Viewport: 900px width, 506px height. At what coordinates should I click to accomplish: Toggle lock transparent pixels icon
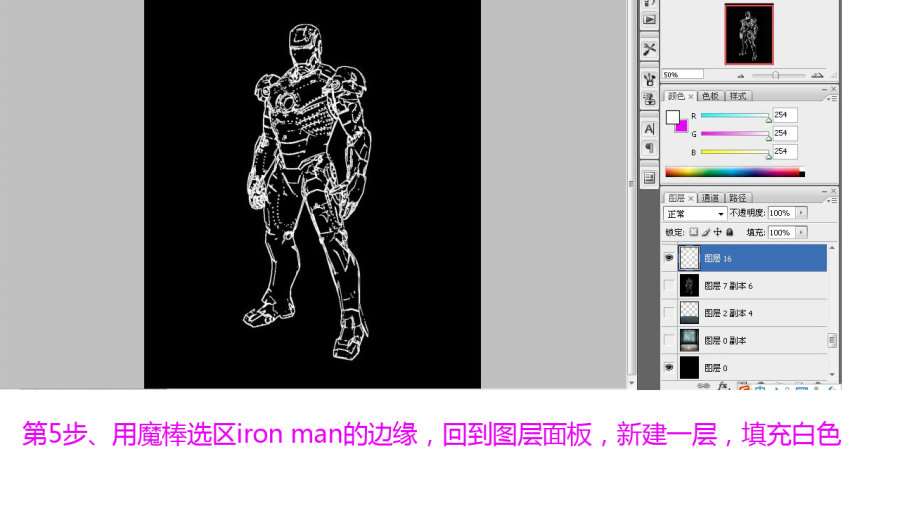pyautogui.click(x=693, y=232)
